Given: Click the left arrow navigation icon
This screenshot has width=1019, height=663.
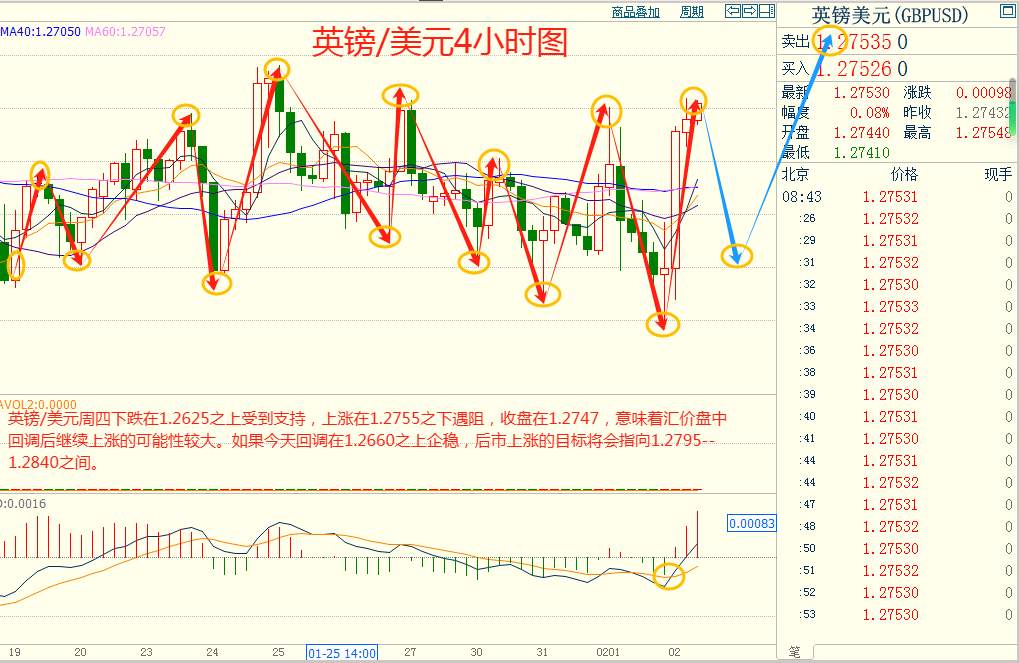Looking at the screenshot, I should pos(733,10).
